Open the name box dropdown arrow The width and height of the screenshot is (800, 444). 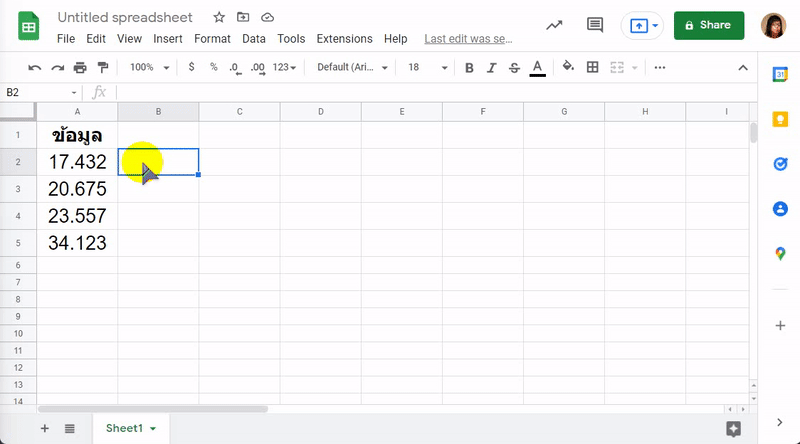(x=74, y=92)
